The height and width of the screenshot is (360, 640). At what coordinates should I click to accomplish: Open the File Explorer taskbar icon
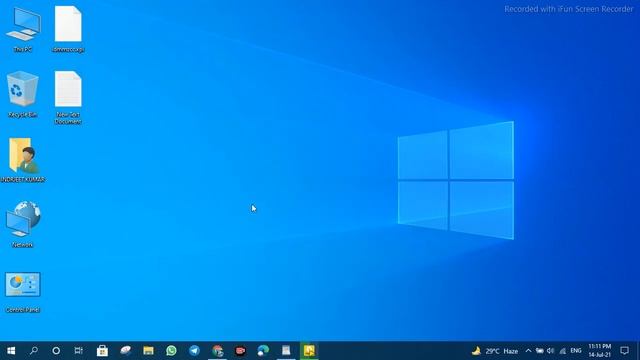click(148, 351)
